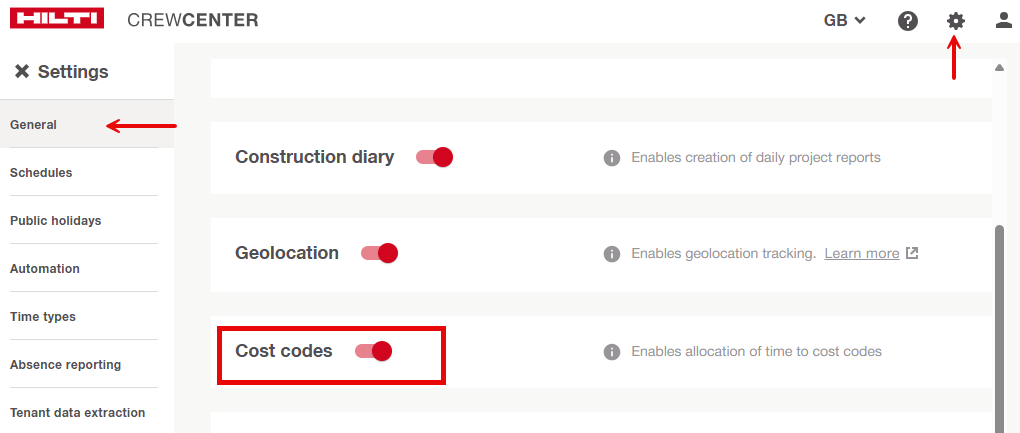Click info icon beside Geolocation description
The width and height of the screenshot is (1020, 433).
(612, 254)
